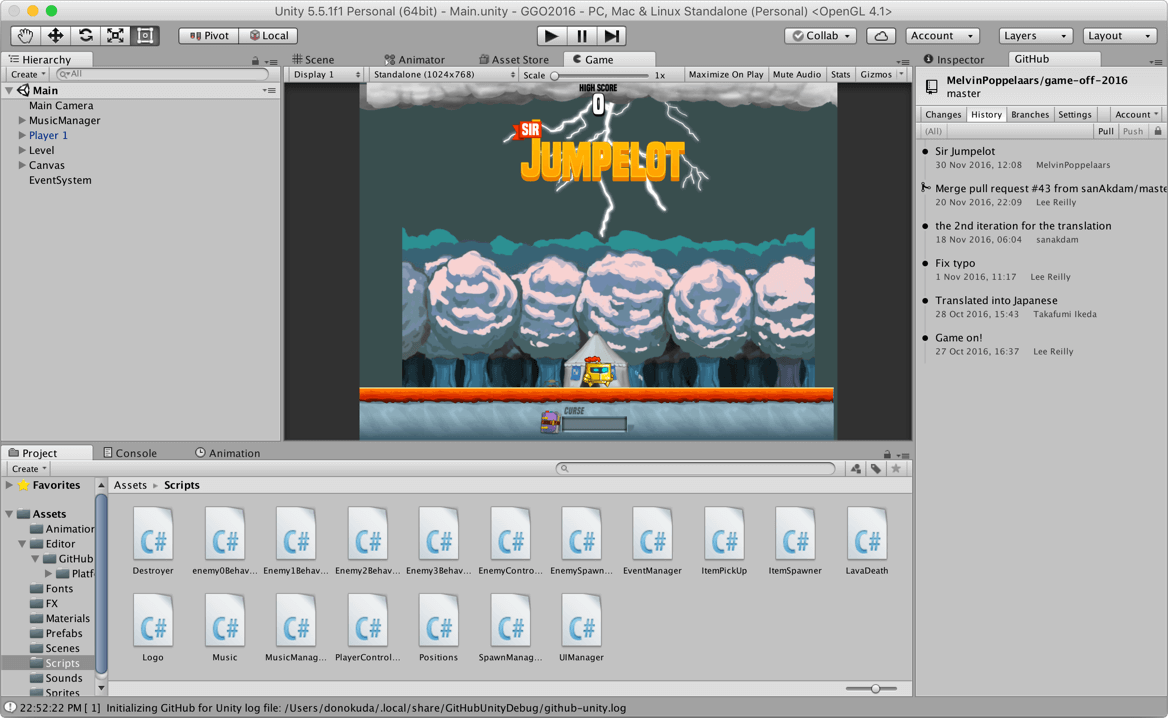Switch to the Asset Store tab
The width and height of the screenshot is (1168, 718).
[513, 60]
